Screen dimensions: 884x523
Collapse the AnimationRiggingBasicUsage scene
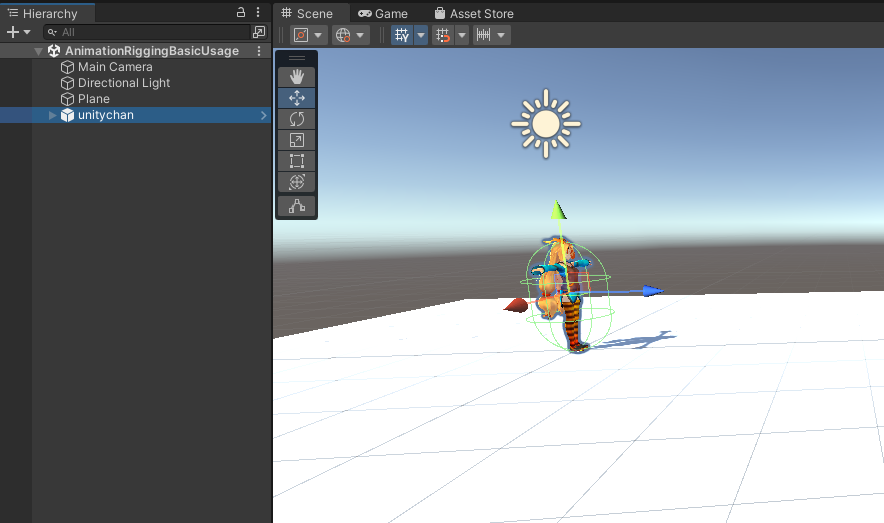pyautogui.click(x=38, y=51)
